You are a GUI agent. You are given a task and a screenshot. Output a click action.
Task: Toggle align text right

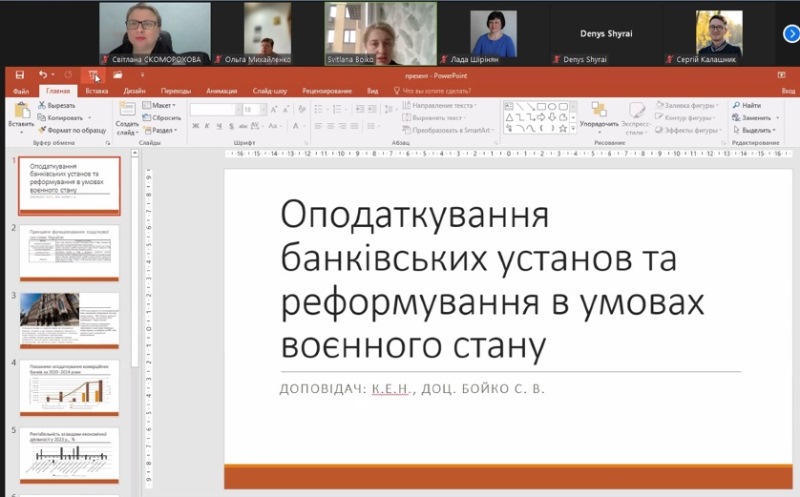point(342,126)
